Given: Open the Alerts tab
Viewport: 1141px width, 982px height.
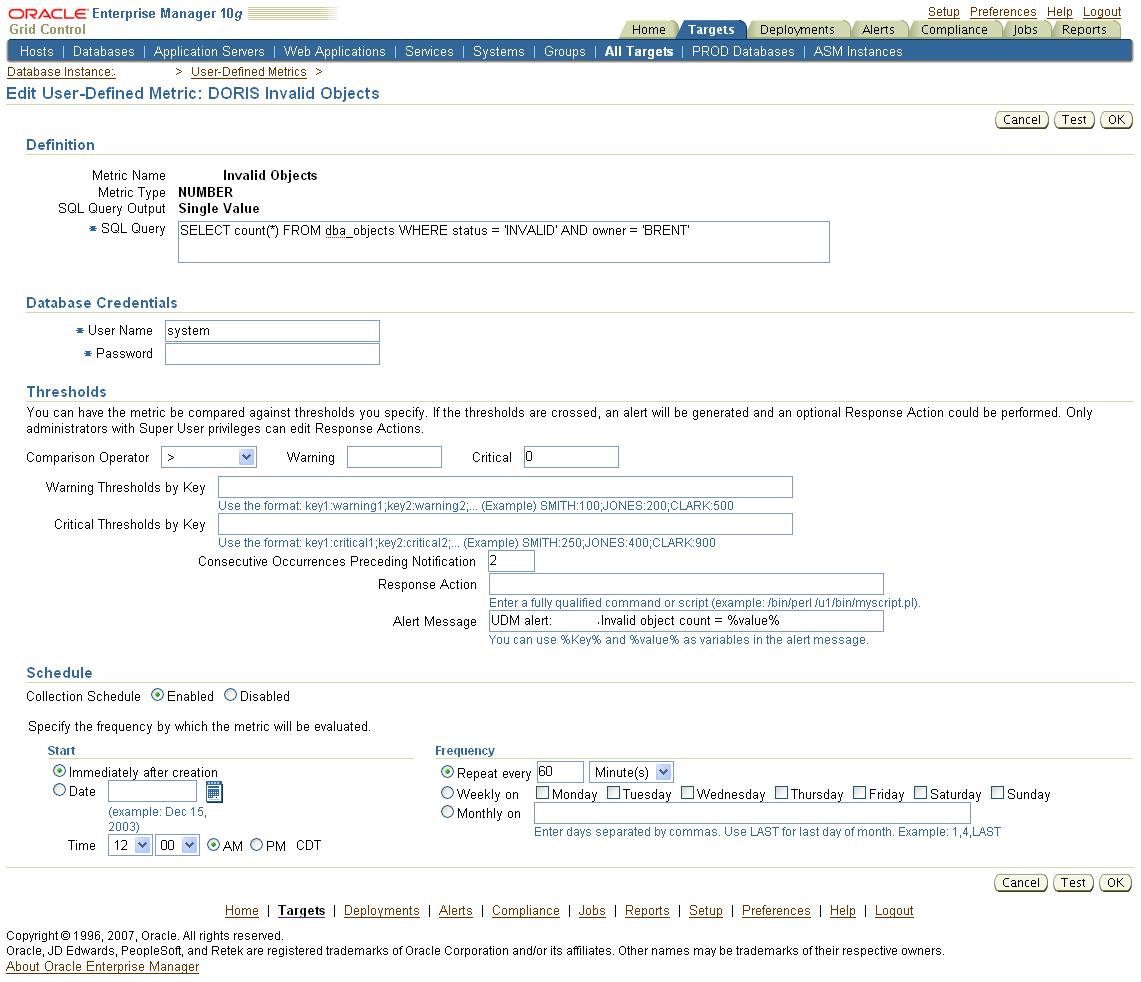Looking at the screenshot, I should point(878,29).
